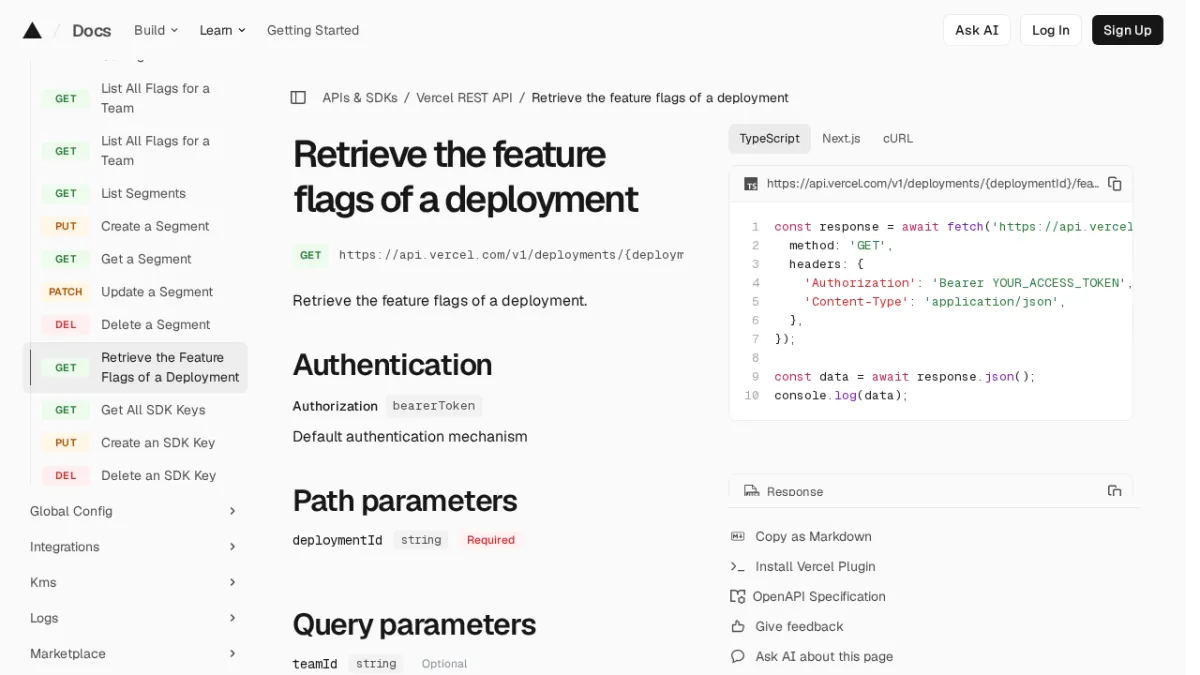Open the Docs home link
This screenshot has height=675, width=1200.
coord(92,31)
